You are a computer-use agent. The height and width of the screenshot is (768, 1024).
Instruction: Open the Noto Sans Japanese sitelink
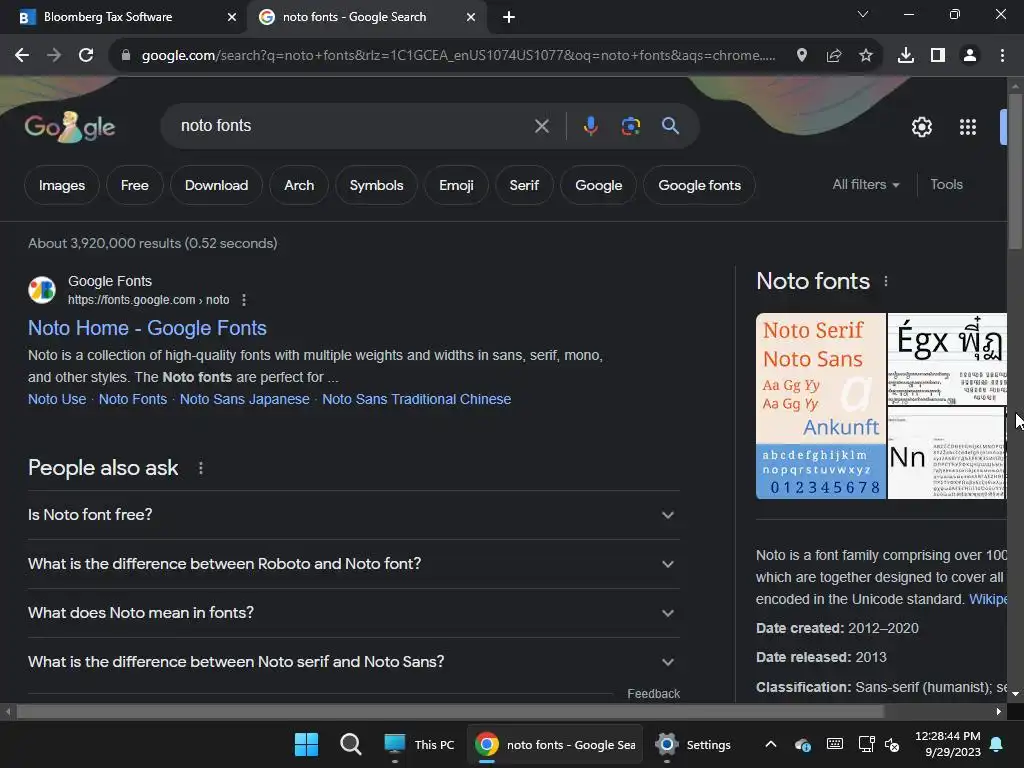(x=244, y=399)
